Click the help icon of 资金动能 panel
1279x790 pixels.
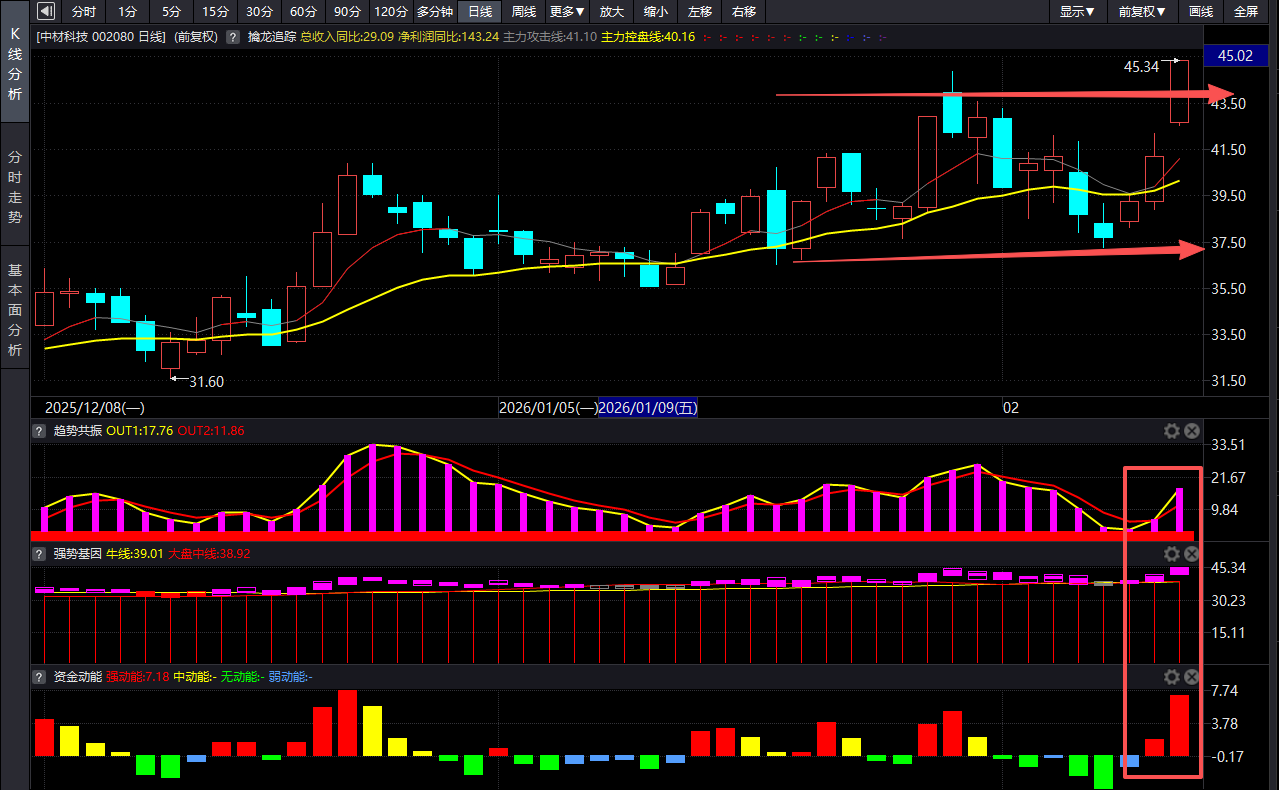click(39, 677)
